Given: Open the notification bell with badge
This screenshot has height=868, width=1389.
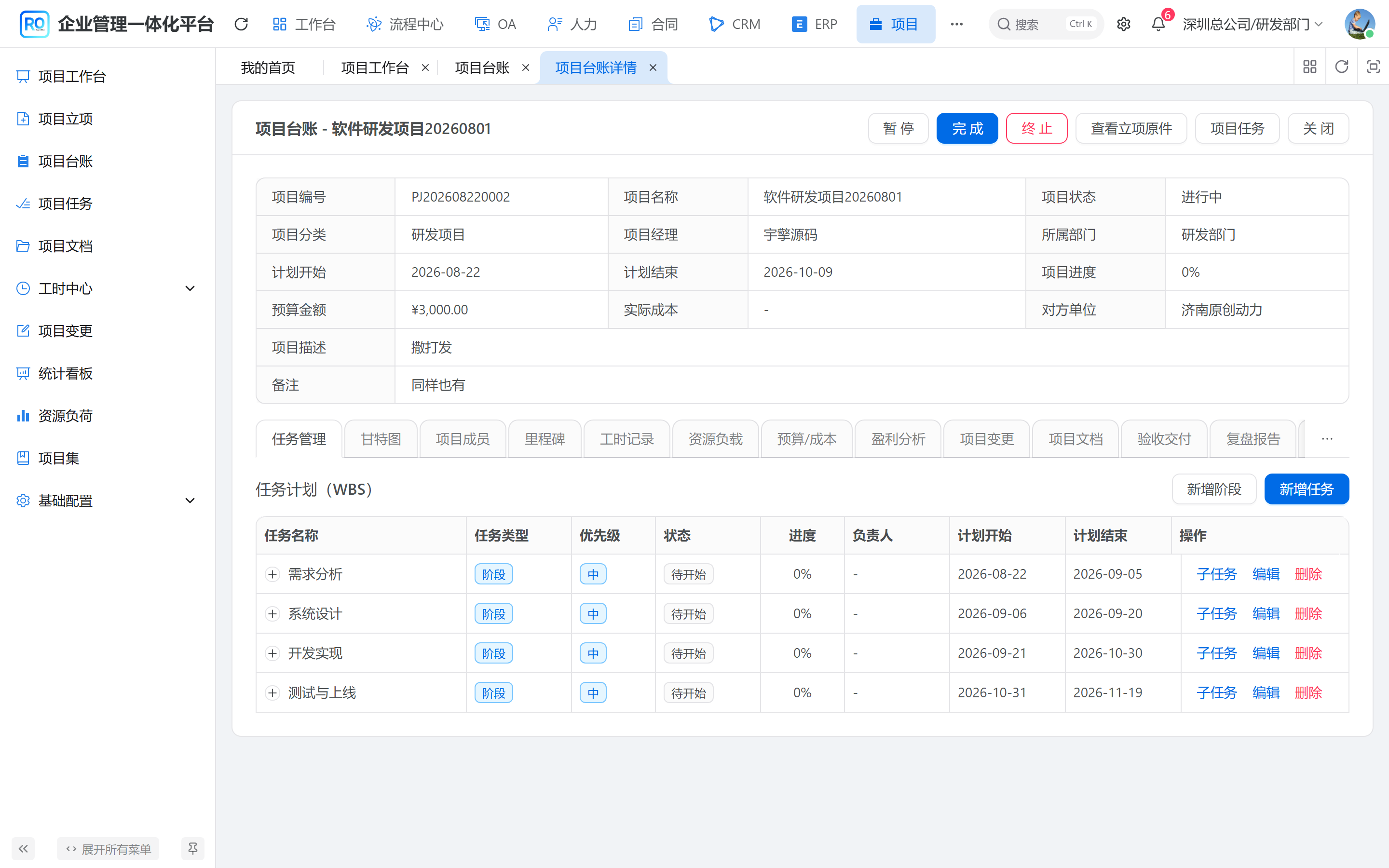Looking at the screenshot, I should click(x=1158, y=24).
